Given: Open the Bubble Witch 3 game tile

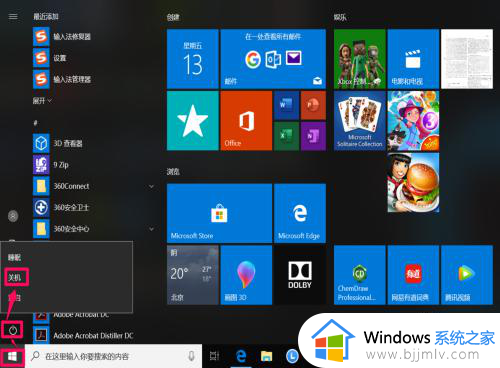Looking at the screenshot, I should click(413, 121).
